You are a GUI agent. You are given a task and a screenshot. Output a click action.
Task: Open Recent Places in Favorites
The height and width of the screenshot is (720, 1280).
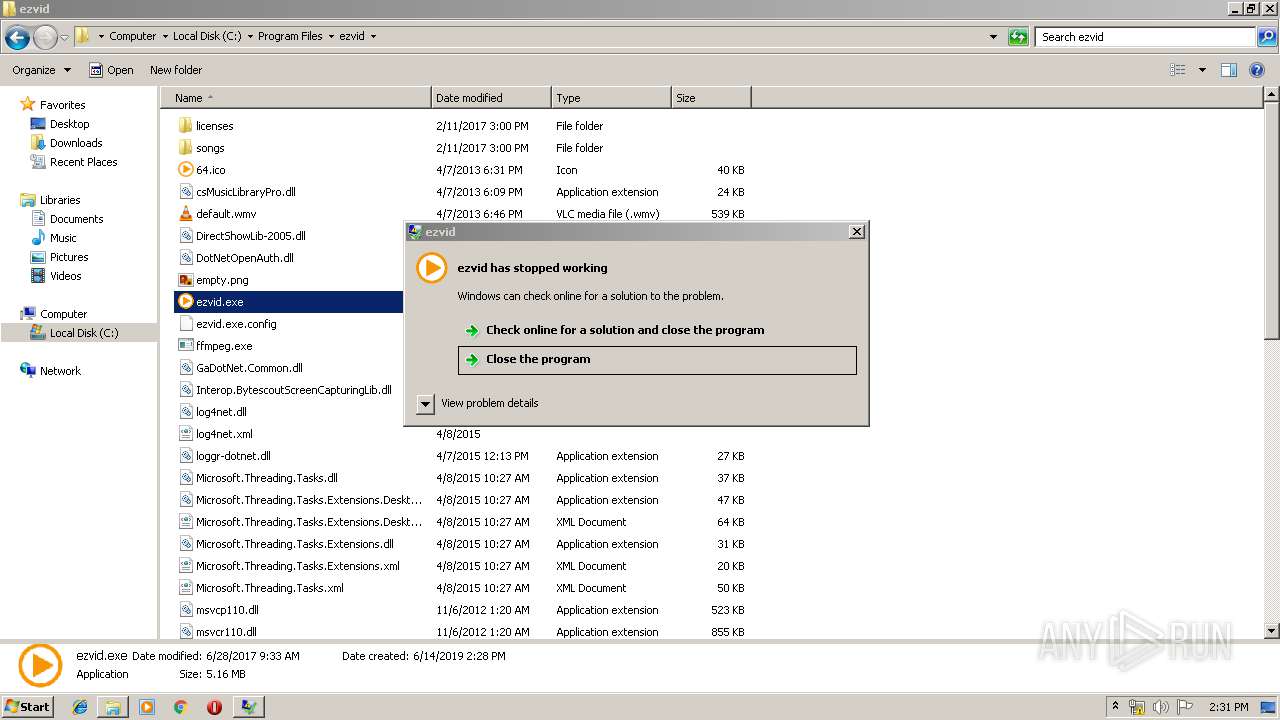coord(83,162)
